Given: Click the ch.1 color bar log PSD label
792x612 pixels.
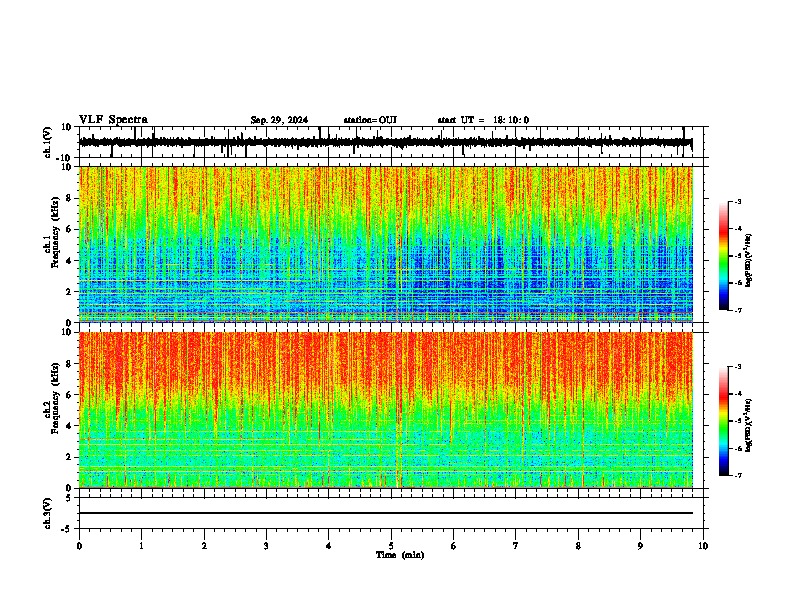Looking at the screenshot, I should 749,261.
